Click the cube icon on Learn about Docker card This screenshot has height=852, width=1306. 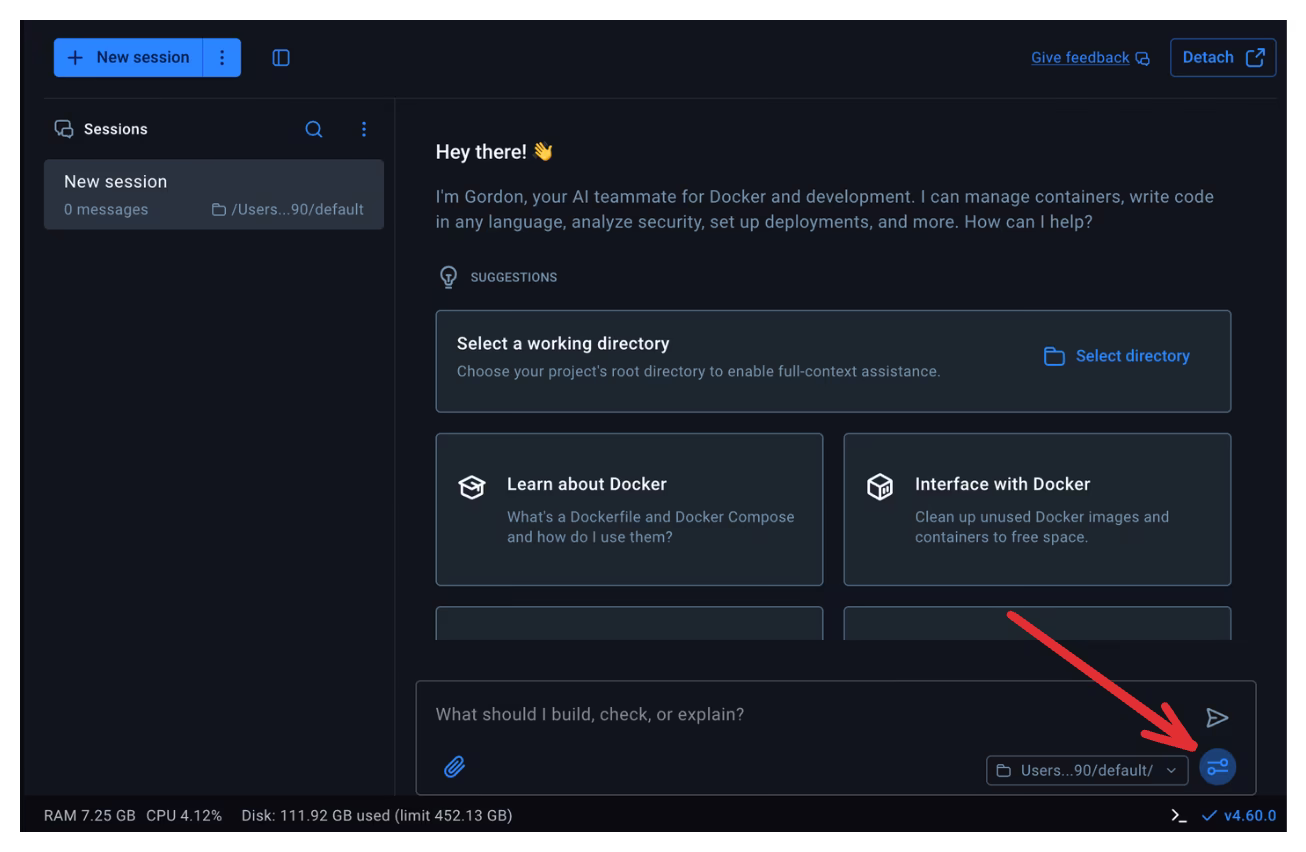tap(471, 485)
